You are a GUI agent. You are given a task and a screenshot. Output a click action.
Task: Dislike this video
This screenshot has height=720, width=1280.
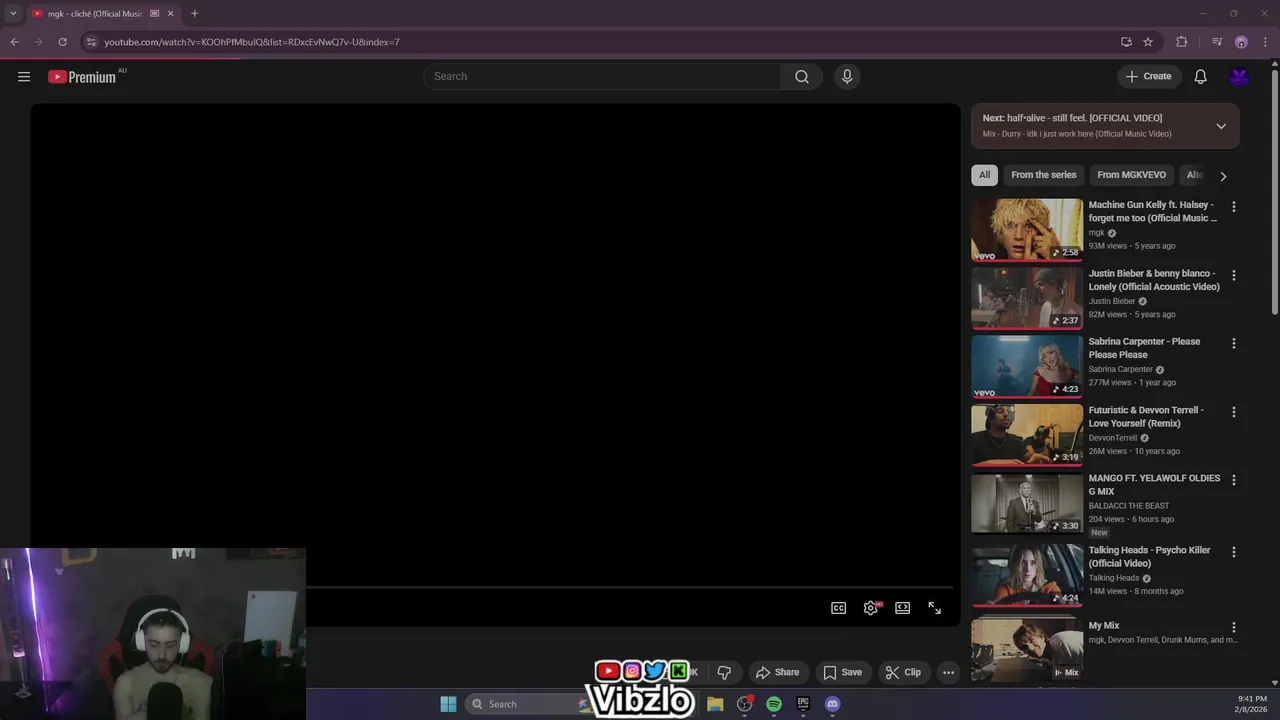click(x=724, y=672)
